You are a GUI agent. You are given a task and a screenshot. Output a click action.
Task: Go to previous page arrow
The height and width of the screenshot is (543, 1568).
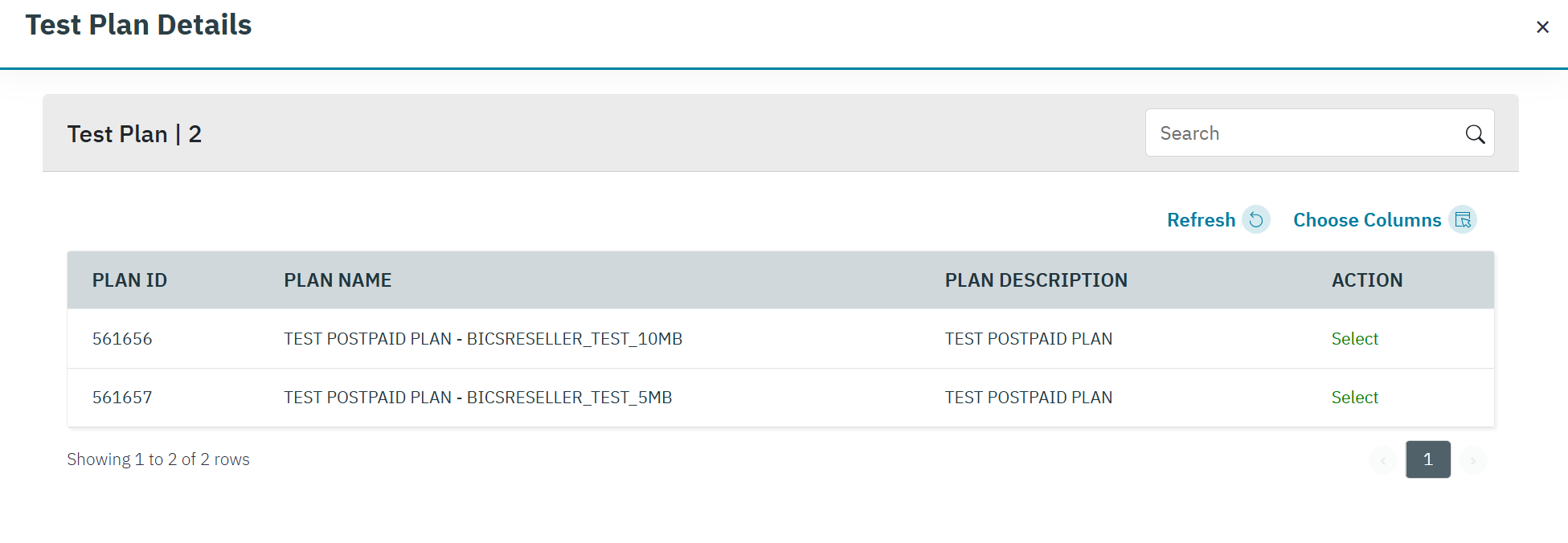1382,460
